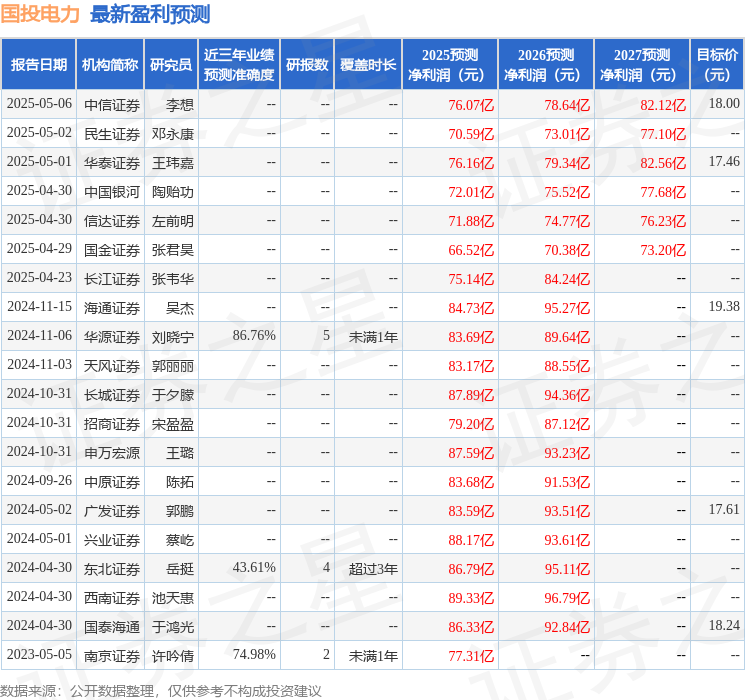Click the 覆盖时长 column header

coord(368,65)
